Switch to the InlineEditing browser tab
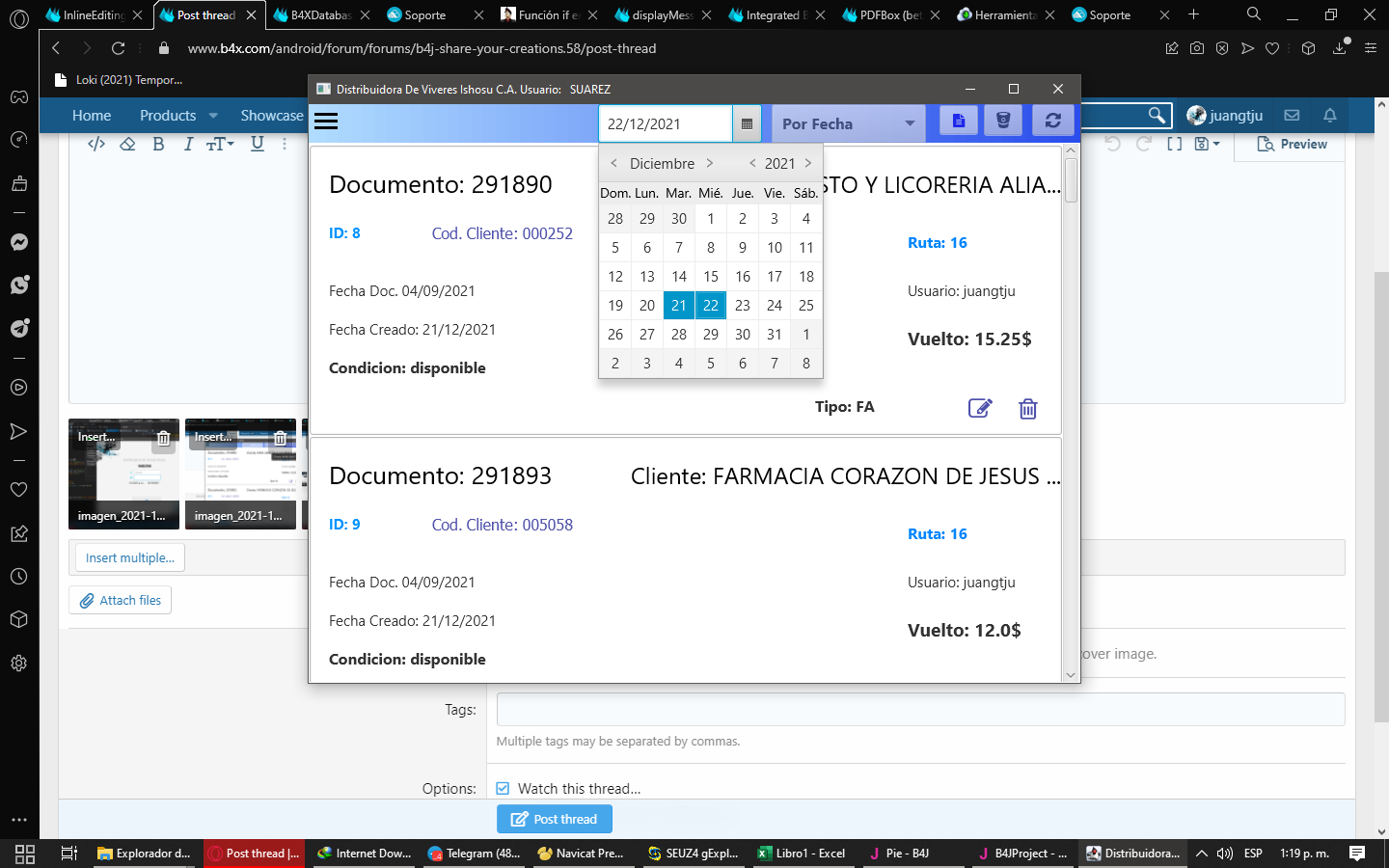The image size is (1389, 868). [x=95, y=15]
